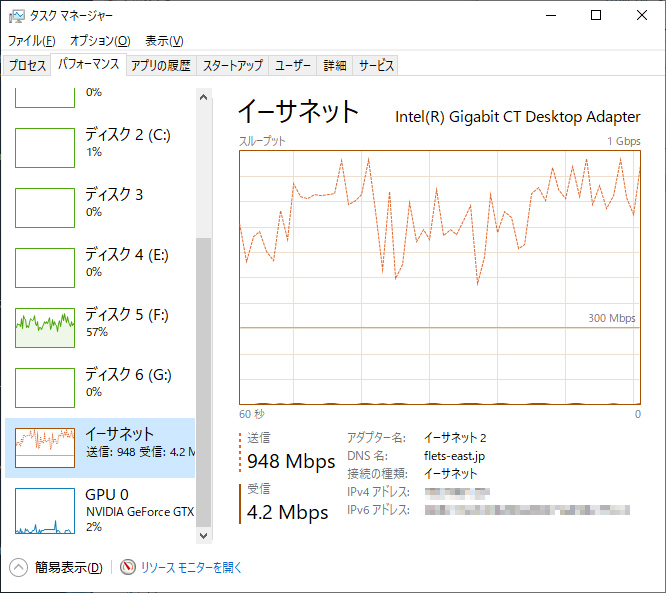This screenshot has width=666, height=593.
Task: Select the Disk 3 graph thumbnail
Action: [45, 208]
